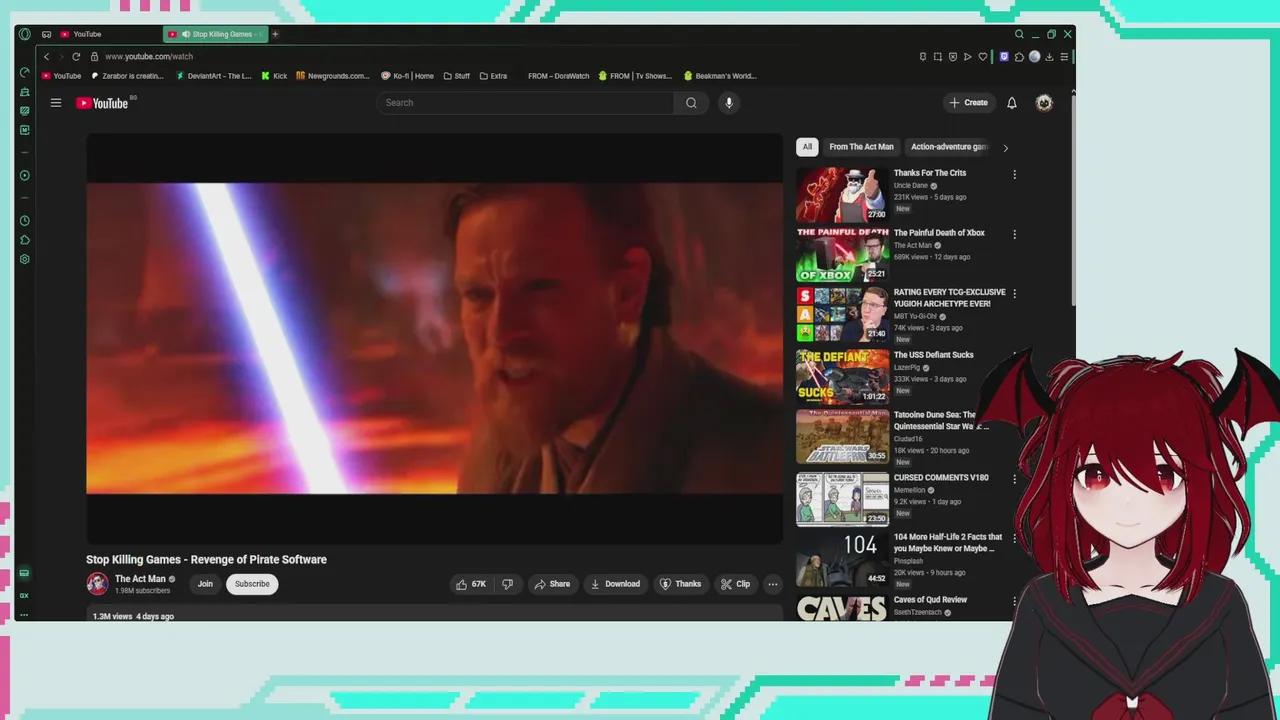The width and height of the screenshot is (1280, 720).
Task: Open settings gear icon in left sidebar
Action: coord(25,259)
